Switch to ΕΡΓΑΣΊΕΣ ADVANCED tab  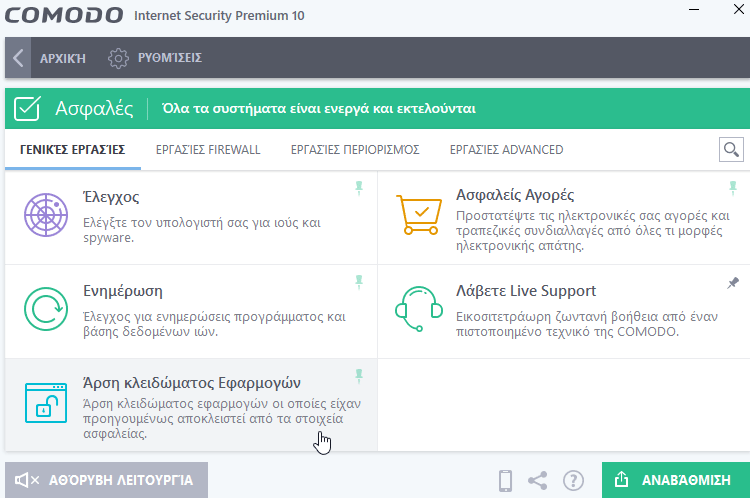click(x=507, y=150)
